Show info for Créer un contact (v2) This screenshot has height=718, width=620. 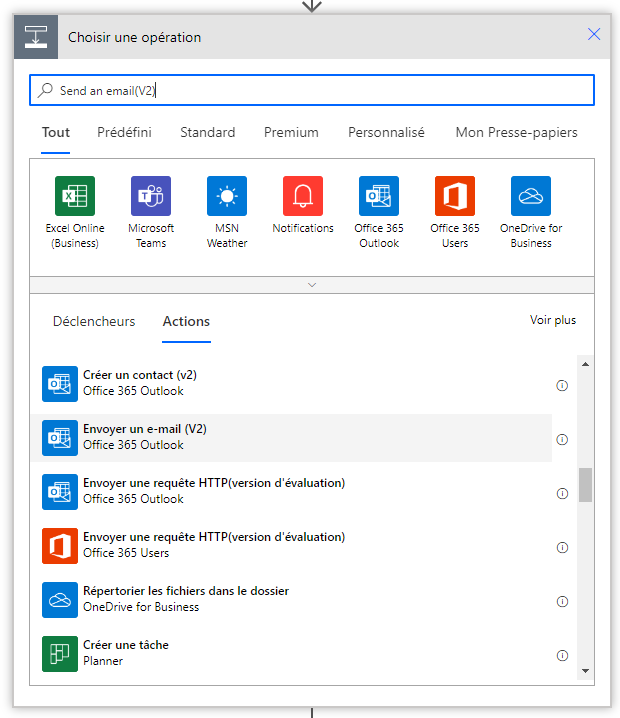[562, 386]
